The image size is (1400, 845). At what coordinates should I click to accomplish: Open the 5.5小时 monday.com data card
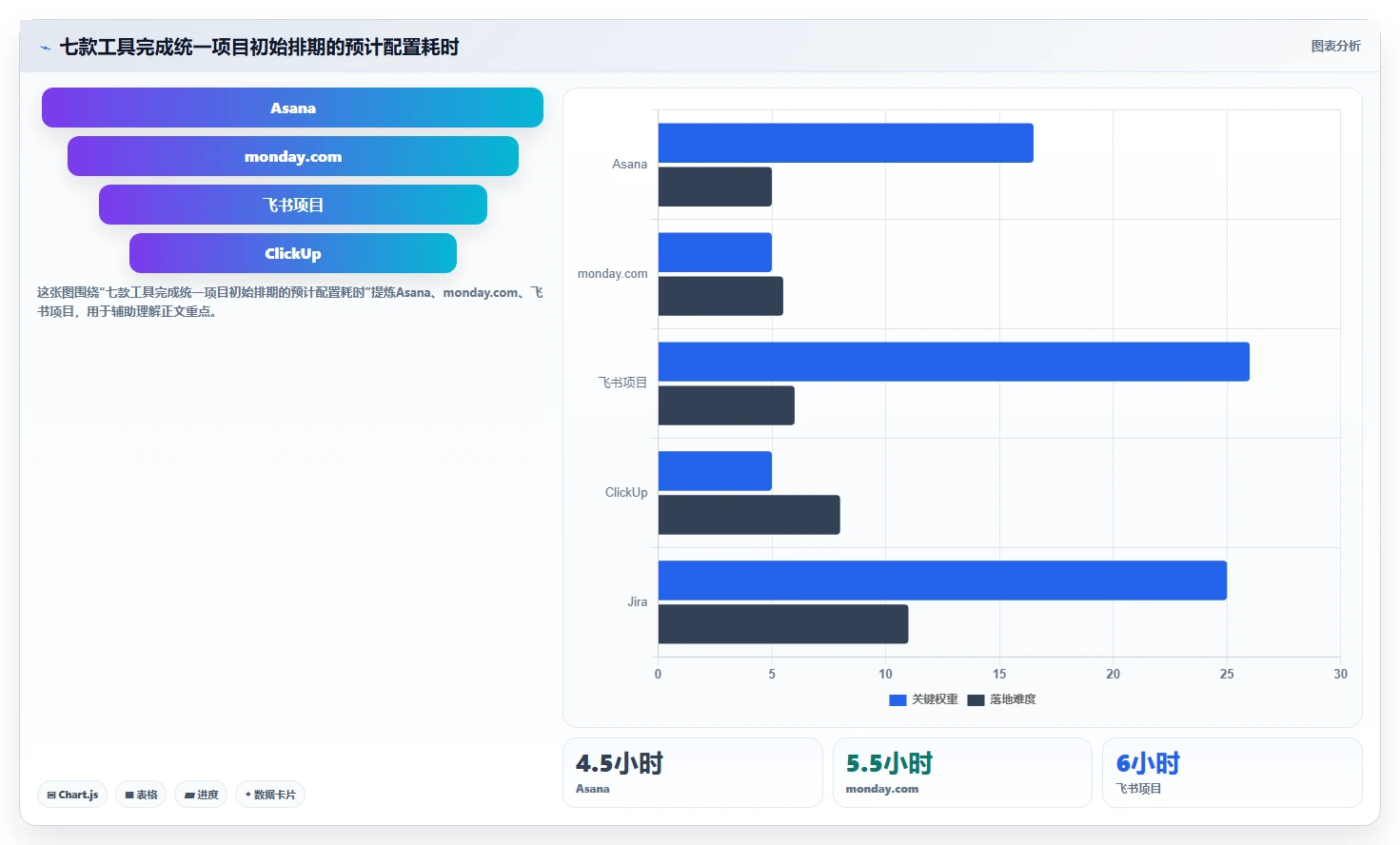tap(962, 773)
